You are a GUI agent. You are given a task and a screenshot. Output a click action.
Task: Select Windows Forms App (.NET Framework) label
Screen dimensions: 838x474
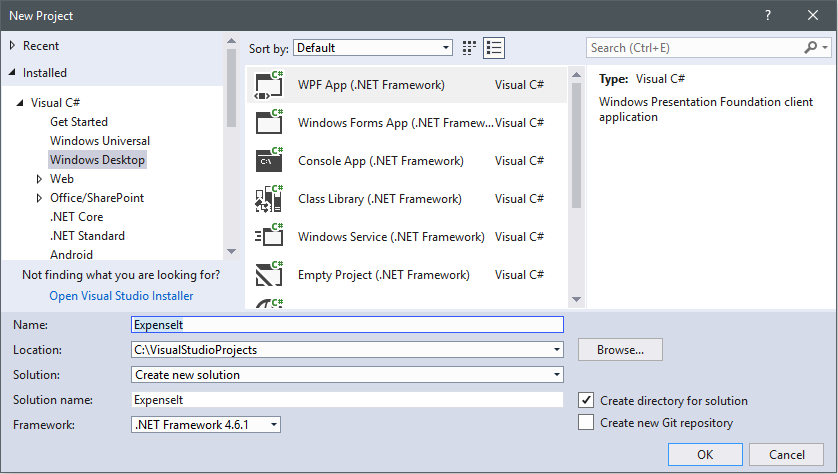point(395,123)
